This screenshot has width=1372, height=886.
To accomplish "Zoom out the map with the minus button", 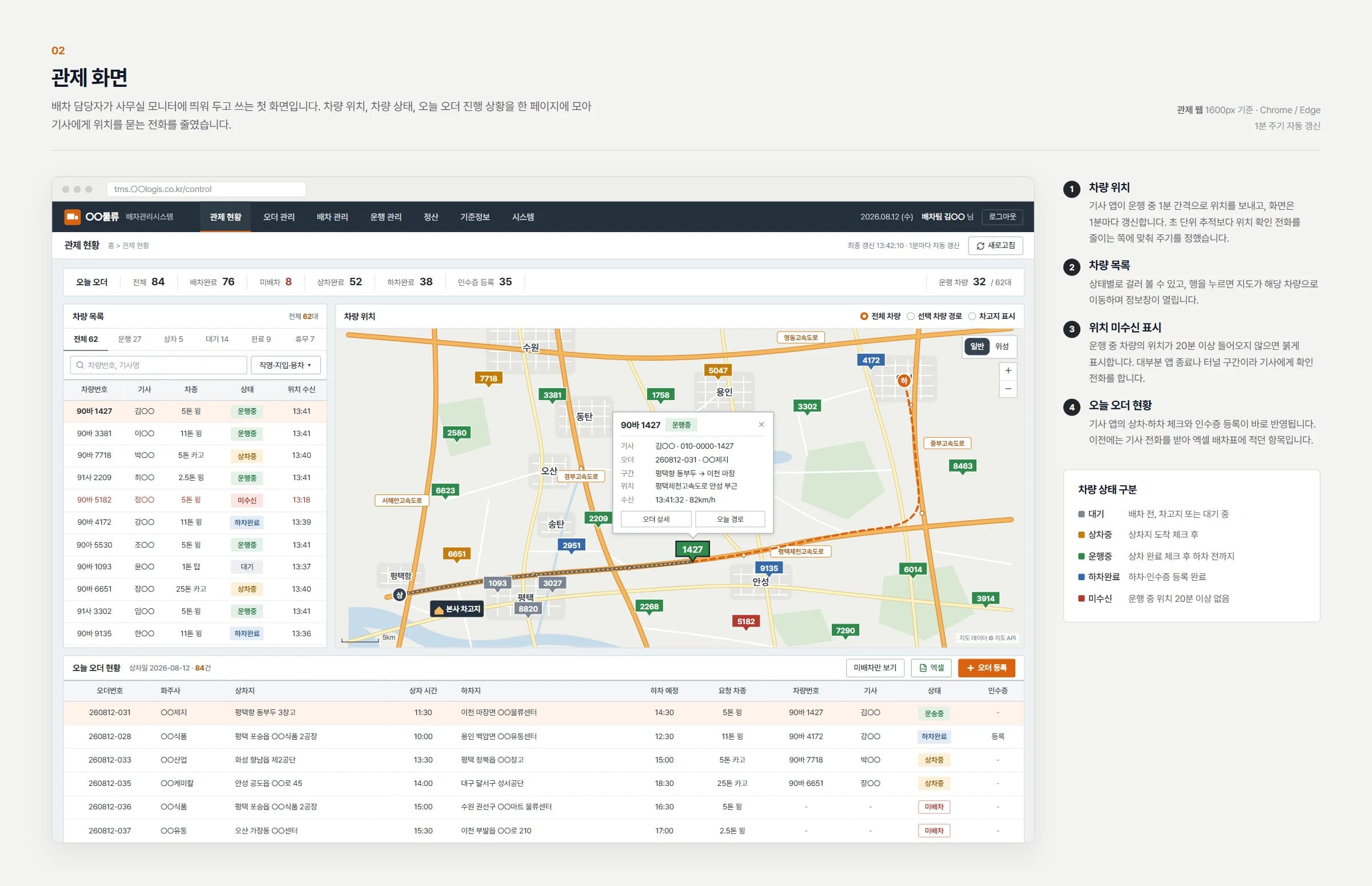I will [x=1008, y=389].
